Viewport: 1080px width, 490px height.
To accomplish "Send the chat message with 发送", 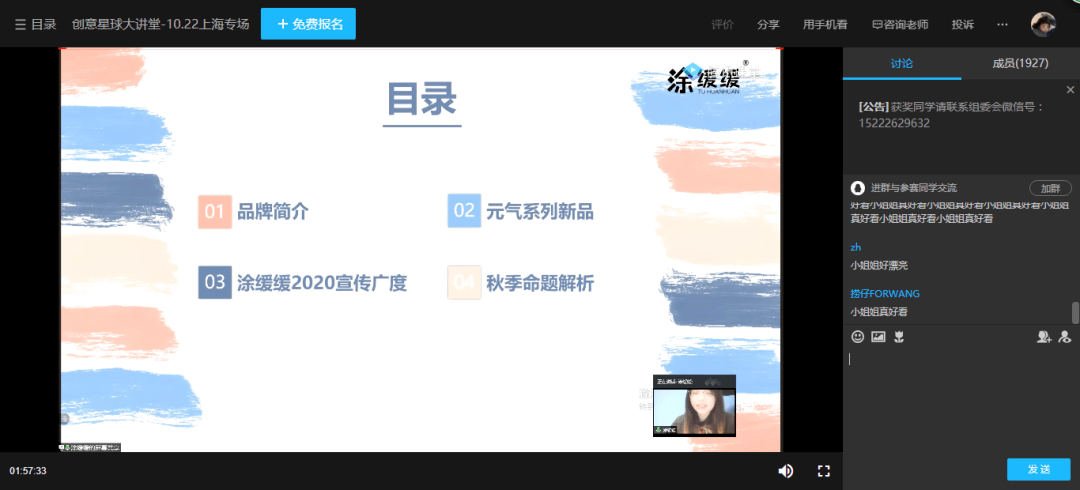I will (x=1039, y=469).
